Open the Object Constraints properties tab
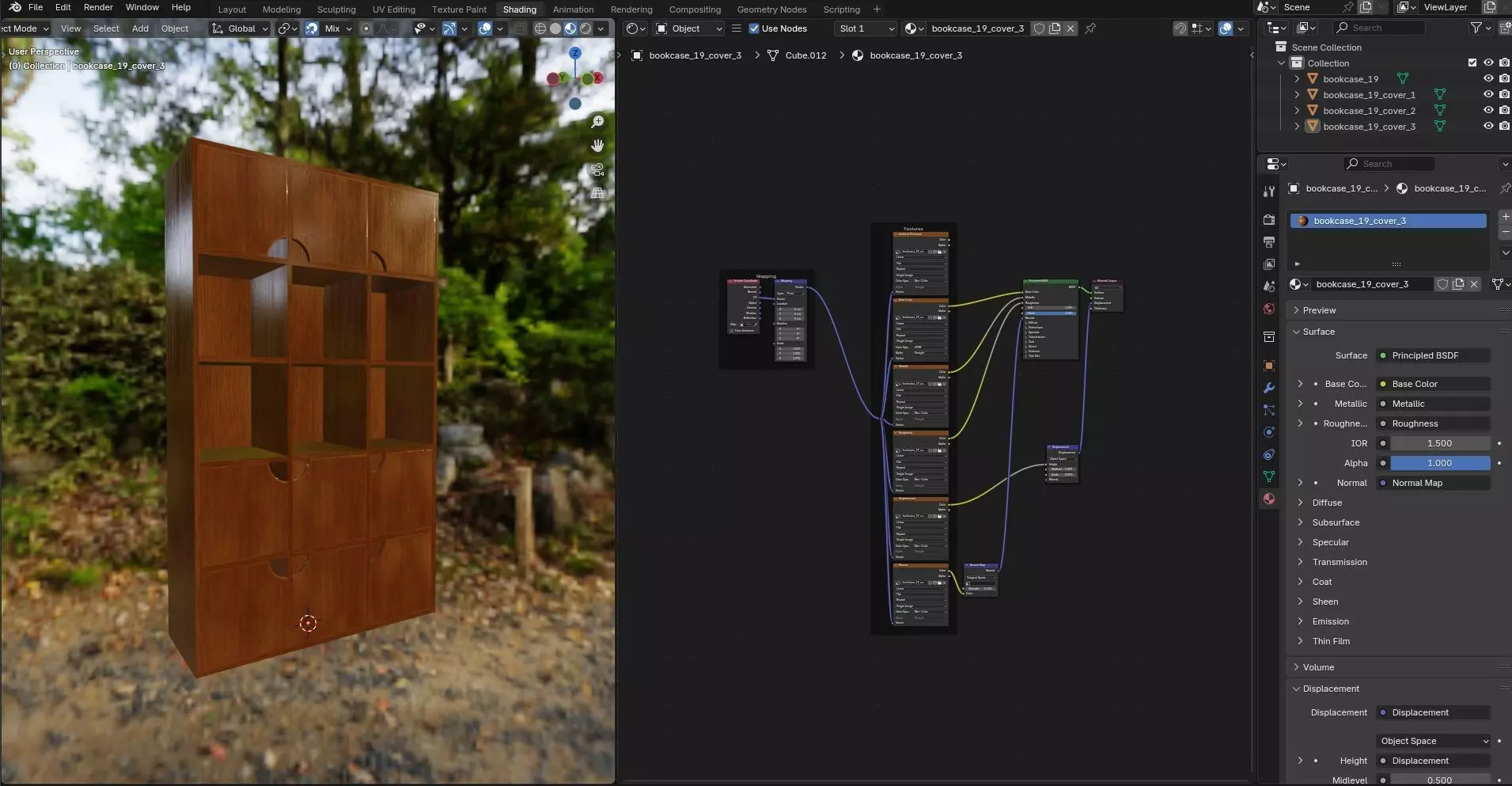Viewport: 1512px width, 786px height. click(1269, 454)
